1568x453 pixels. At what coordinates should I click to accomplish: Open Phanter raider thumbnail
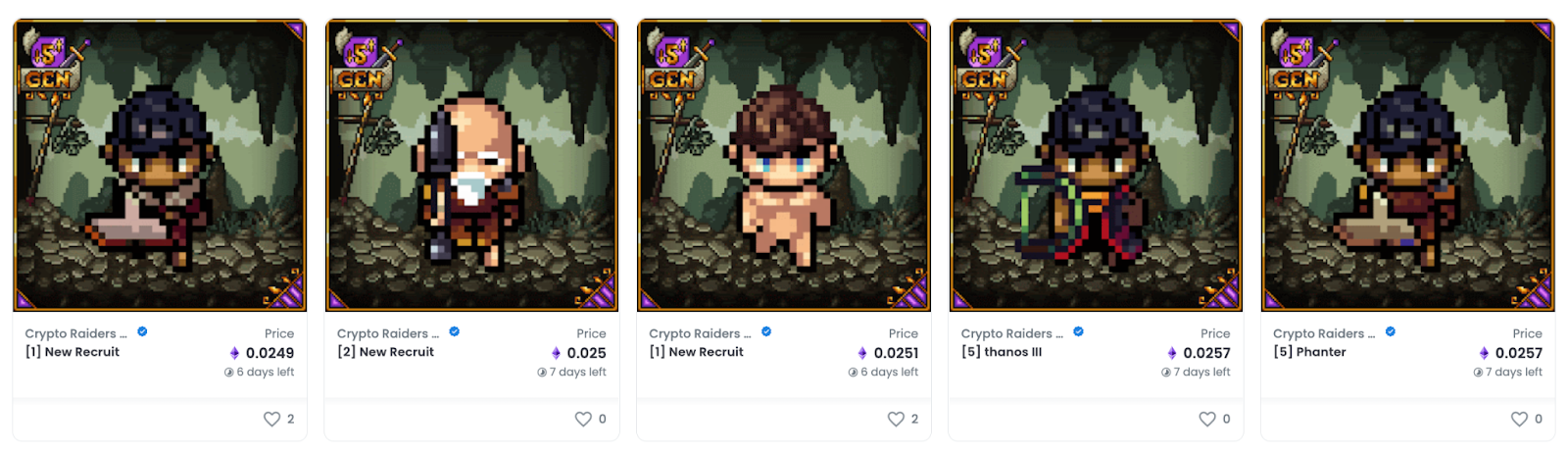1407,165
